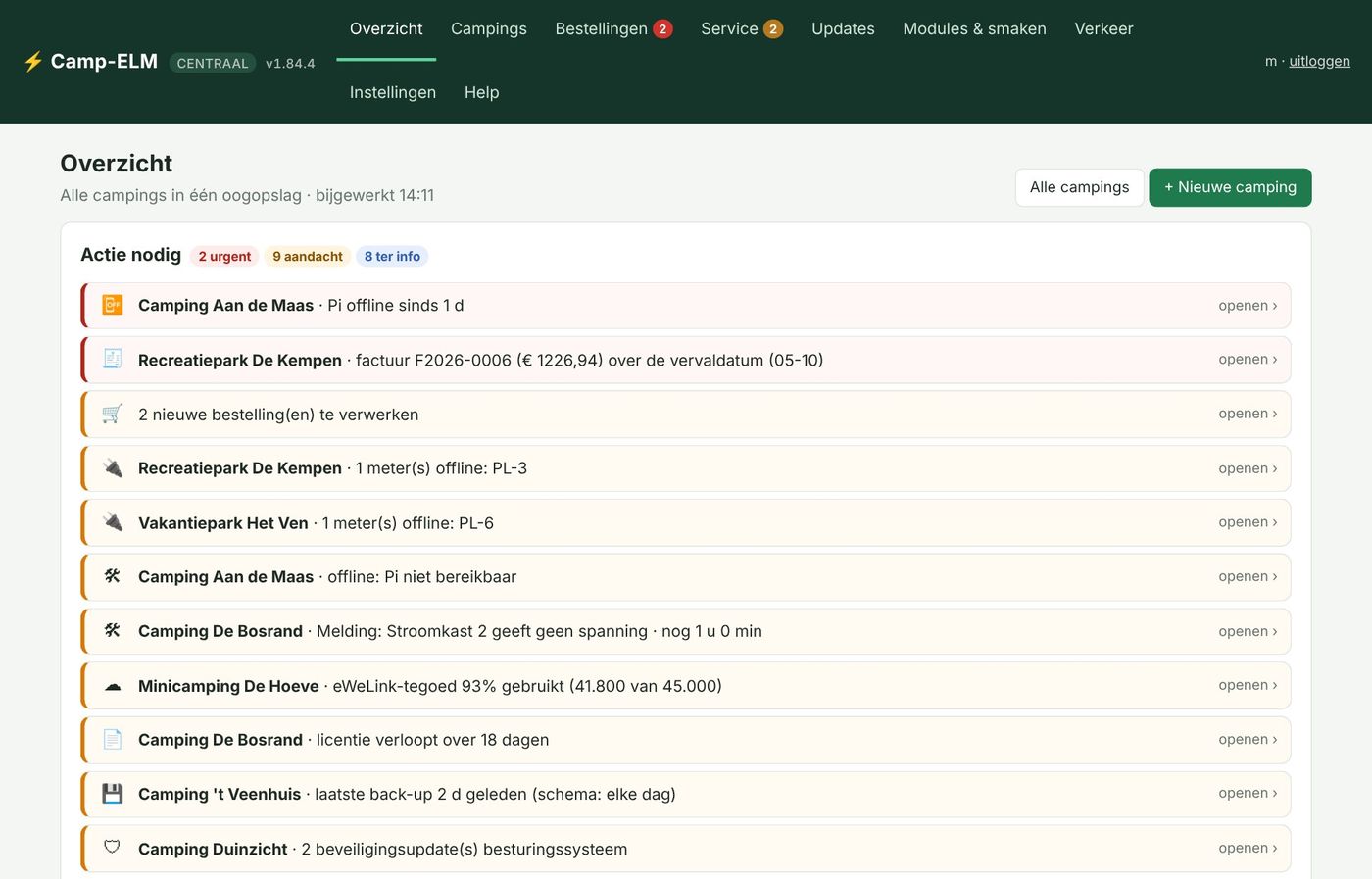The width and height of the screenshot is (1372, 879).
Task: Open the PL-6 meter offline alert
Action: click(686, 523)
